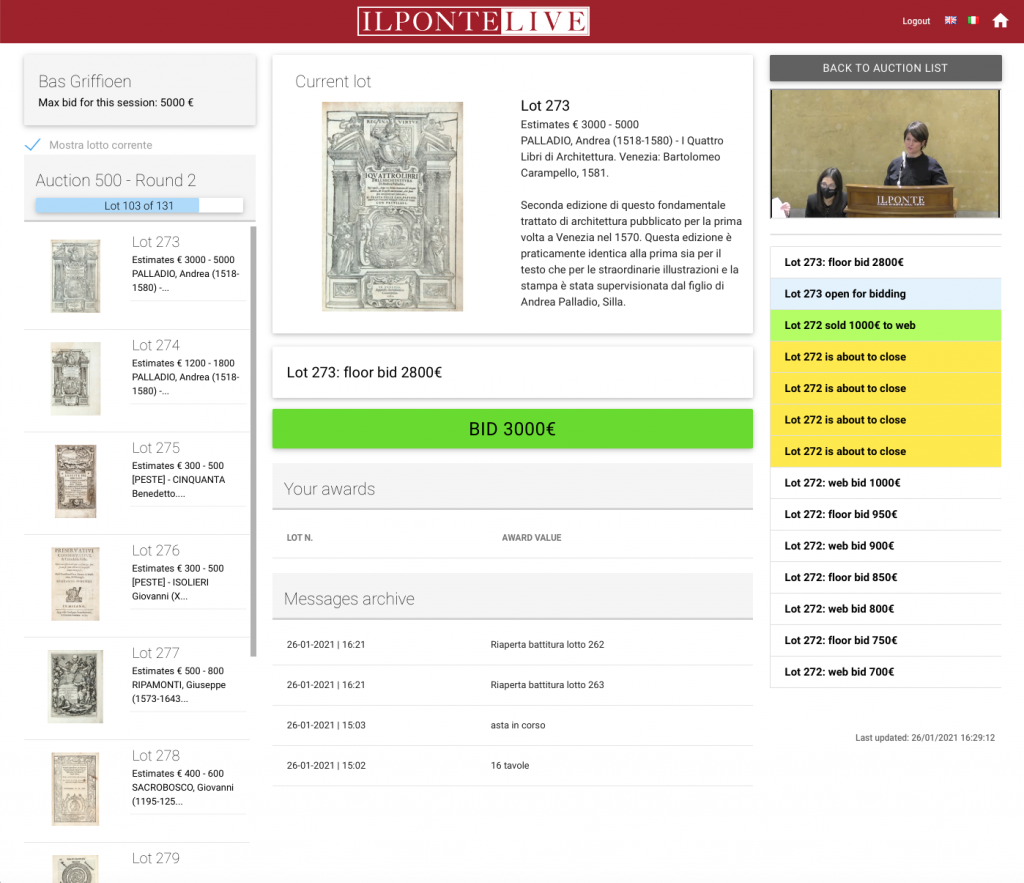Click Back to Auction List button
The height and width of the screenshot is (883, 1024).
pyautogui.click(x=885, y=68)
